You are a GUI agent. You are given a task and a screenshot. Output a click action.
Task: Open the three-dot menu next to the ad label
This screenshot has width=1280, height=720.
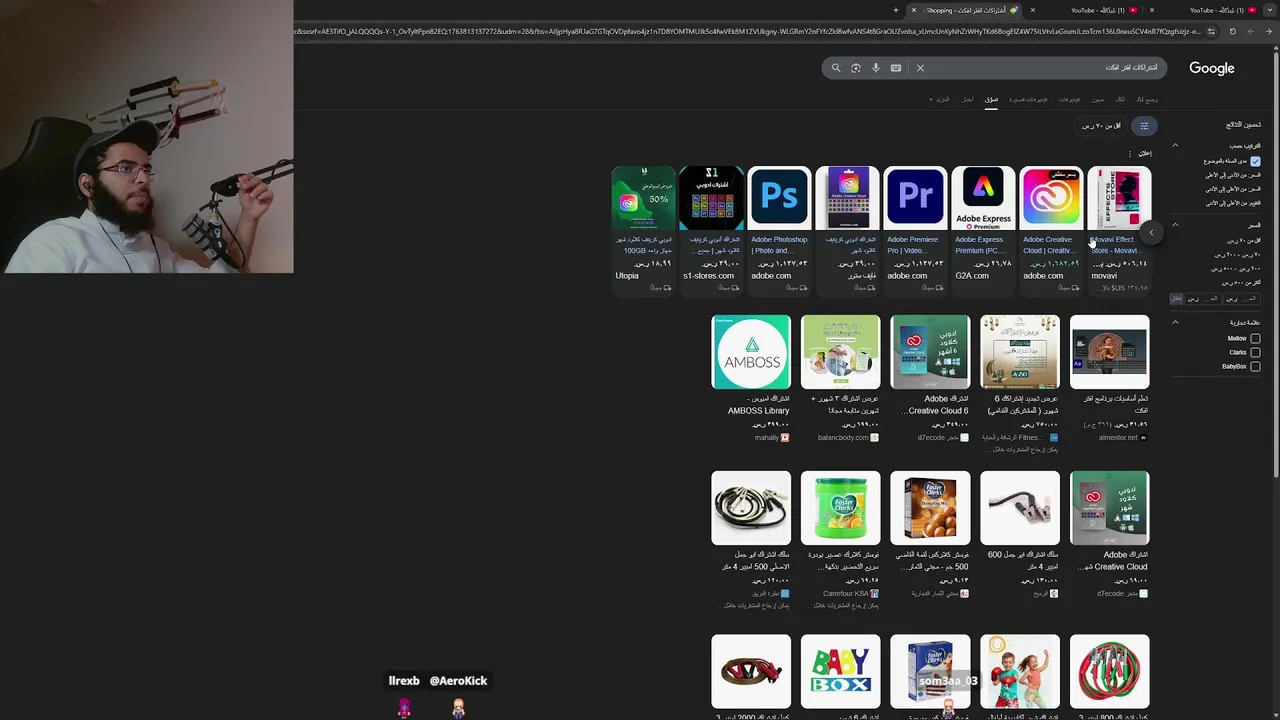point(1130,153)
